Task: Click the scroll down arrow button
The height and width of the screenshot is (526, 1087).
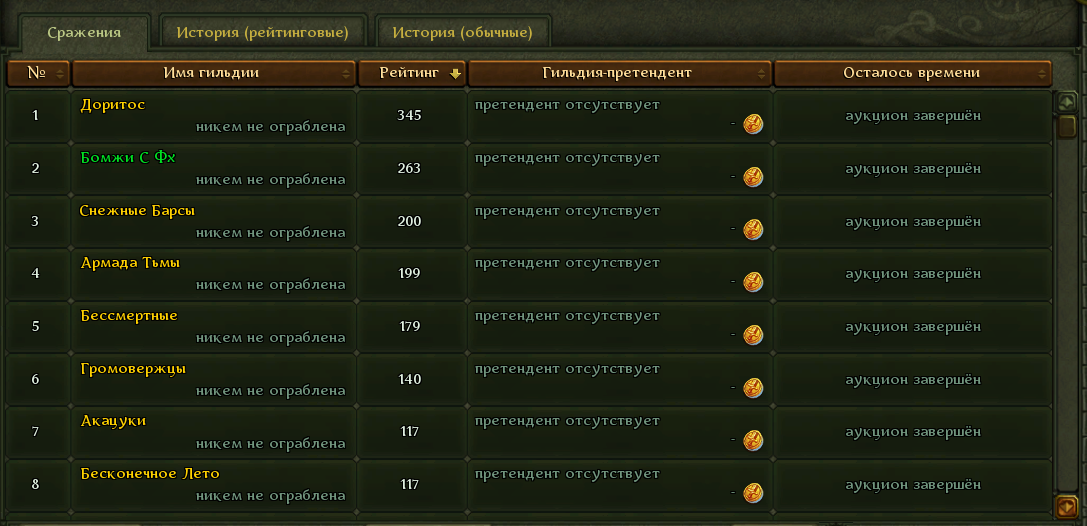Action: pos(1066,507)
